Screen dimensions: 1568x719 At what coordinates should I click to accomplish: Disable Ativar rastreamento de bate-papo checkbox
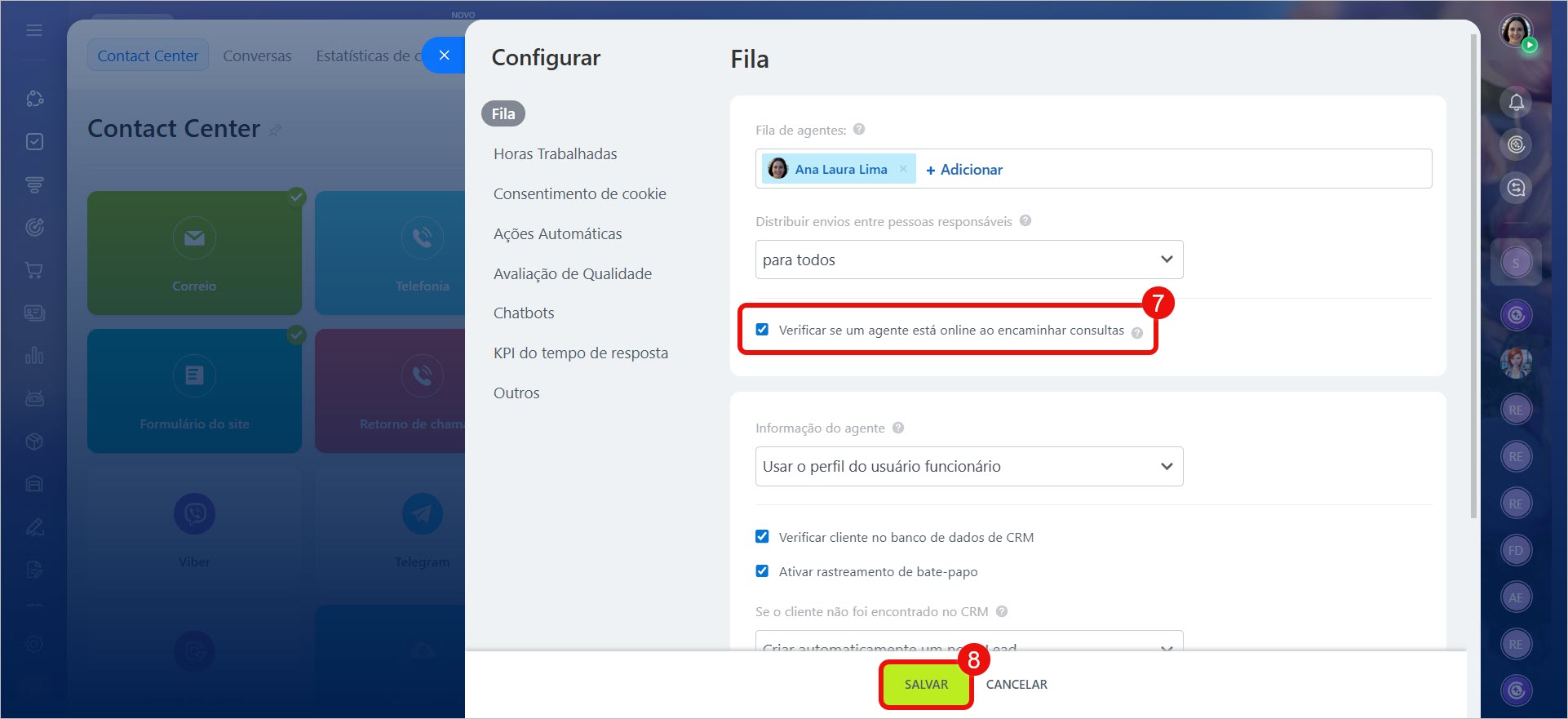point(762,571)
